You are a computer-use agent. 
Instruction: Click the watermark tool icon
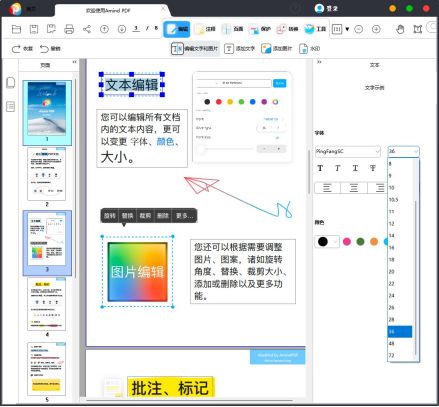pos(303,49)
